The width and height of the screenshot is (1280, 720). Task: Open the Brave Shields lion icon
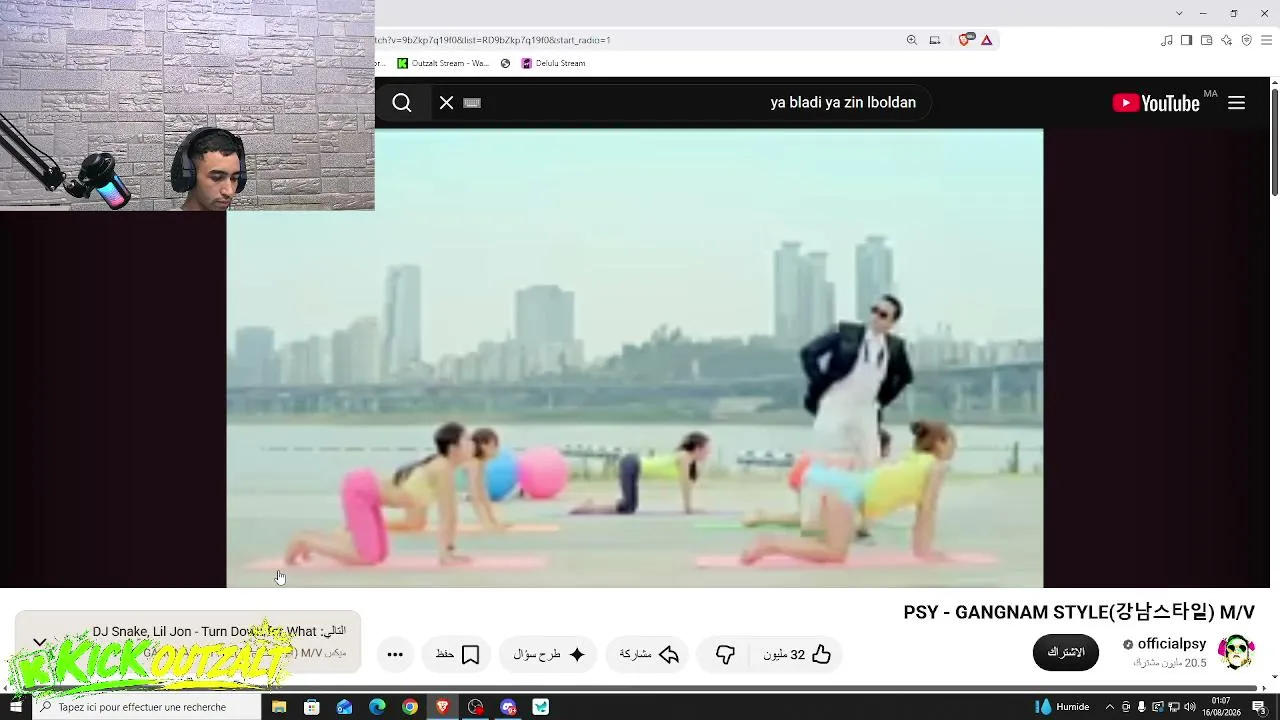965,40
